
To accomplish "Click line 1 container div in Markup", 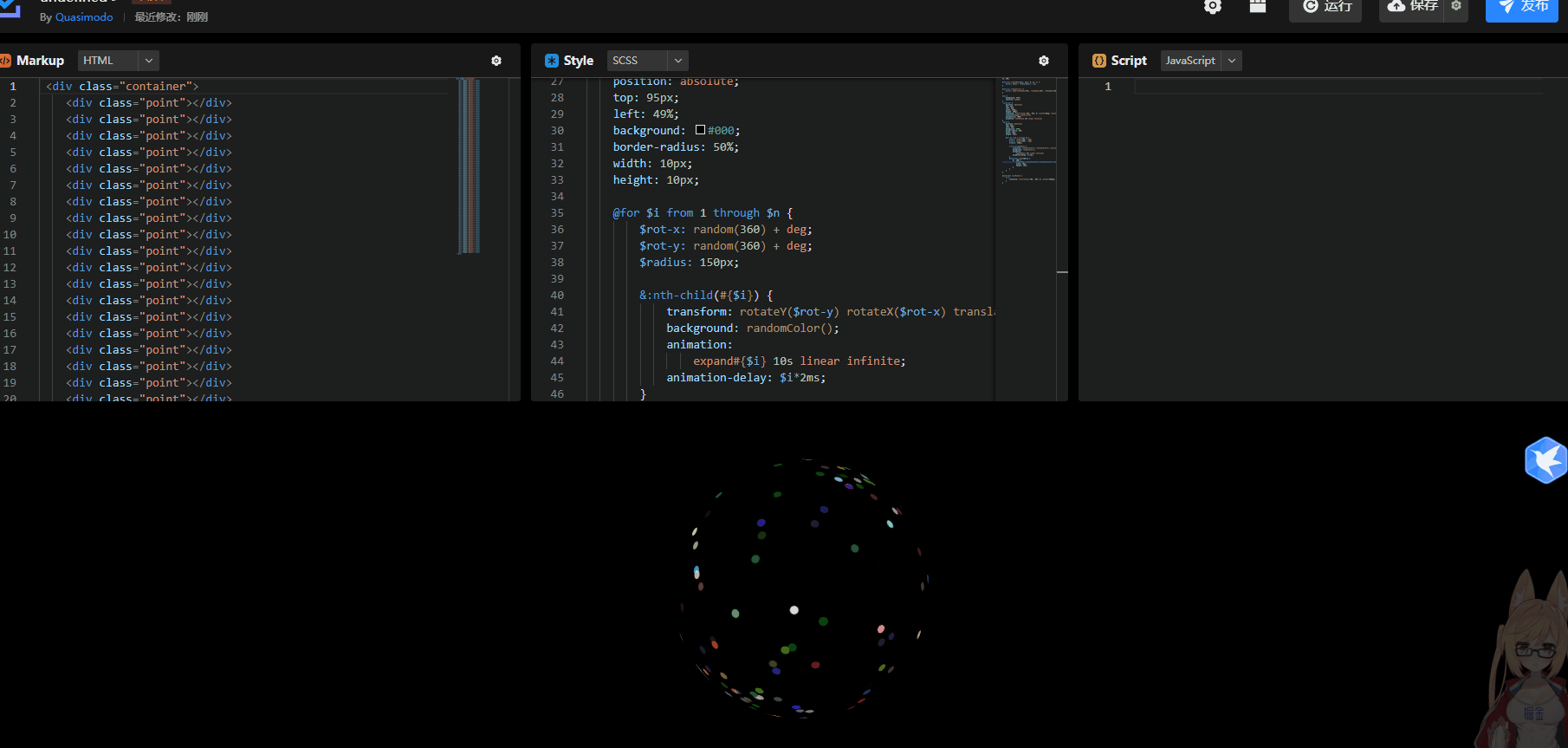I will click(122, 87).
